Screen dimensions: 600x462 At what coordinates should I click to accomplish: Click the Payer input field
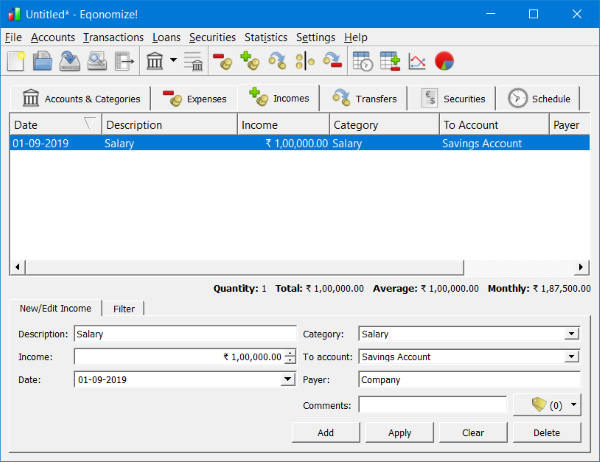469,380
